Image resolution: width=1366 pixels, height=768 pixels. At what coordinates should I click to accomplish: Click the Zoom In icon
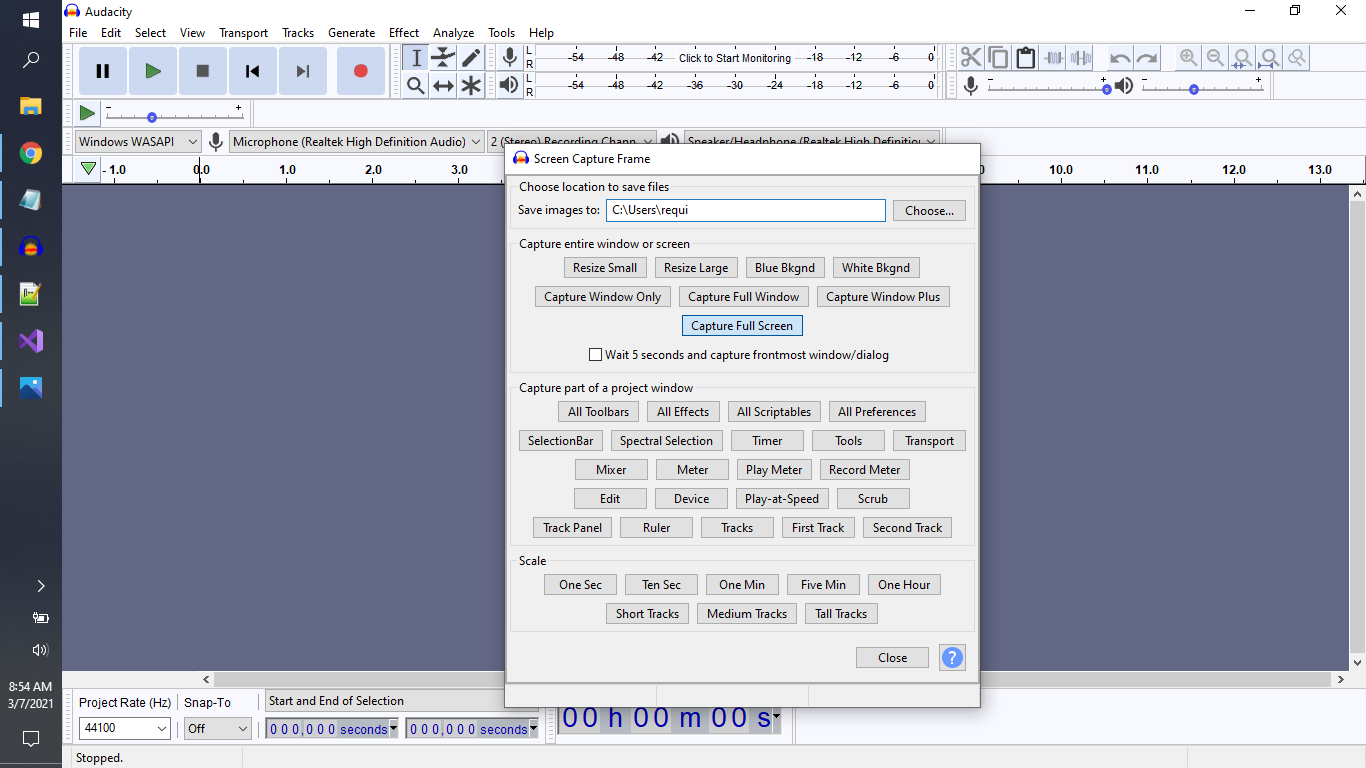1188,58
